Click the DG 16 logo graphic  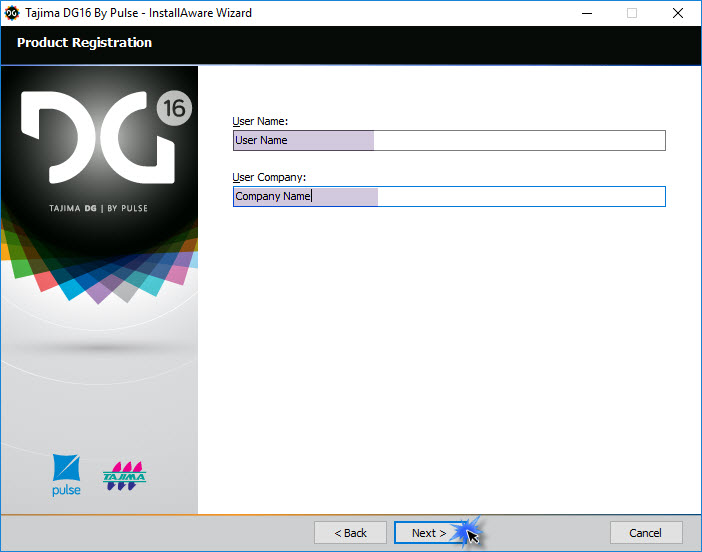(x=107, y=137)
